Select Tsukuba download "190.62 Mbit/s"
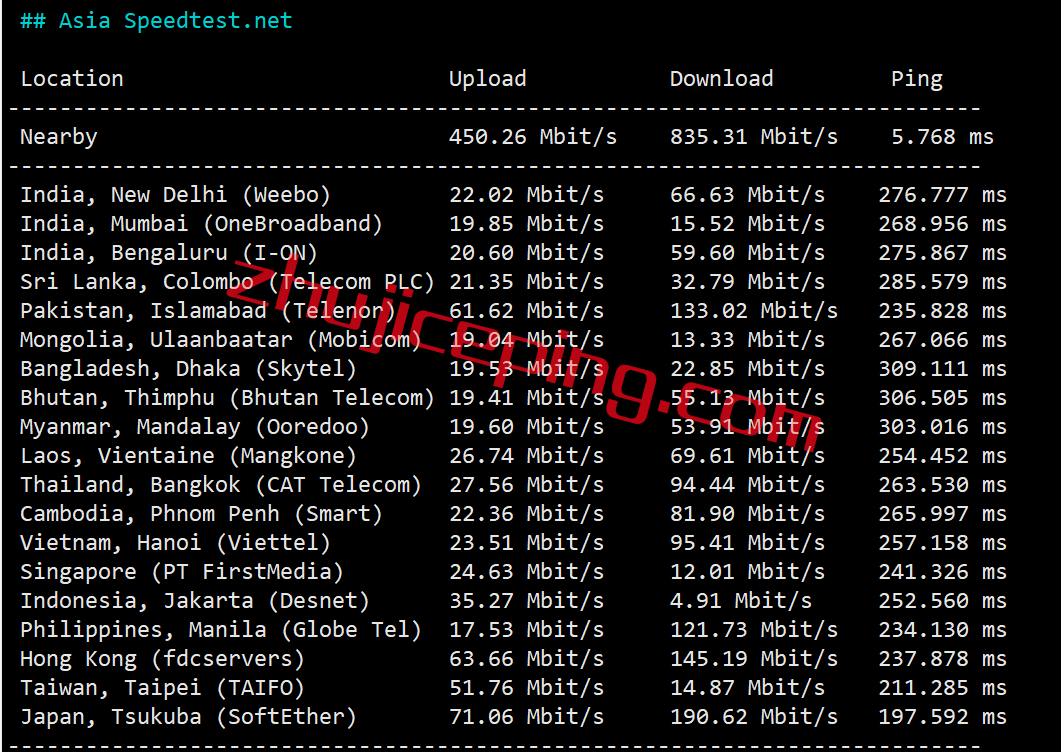This screenshot has width=1061, height=752. 754,719
